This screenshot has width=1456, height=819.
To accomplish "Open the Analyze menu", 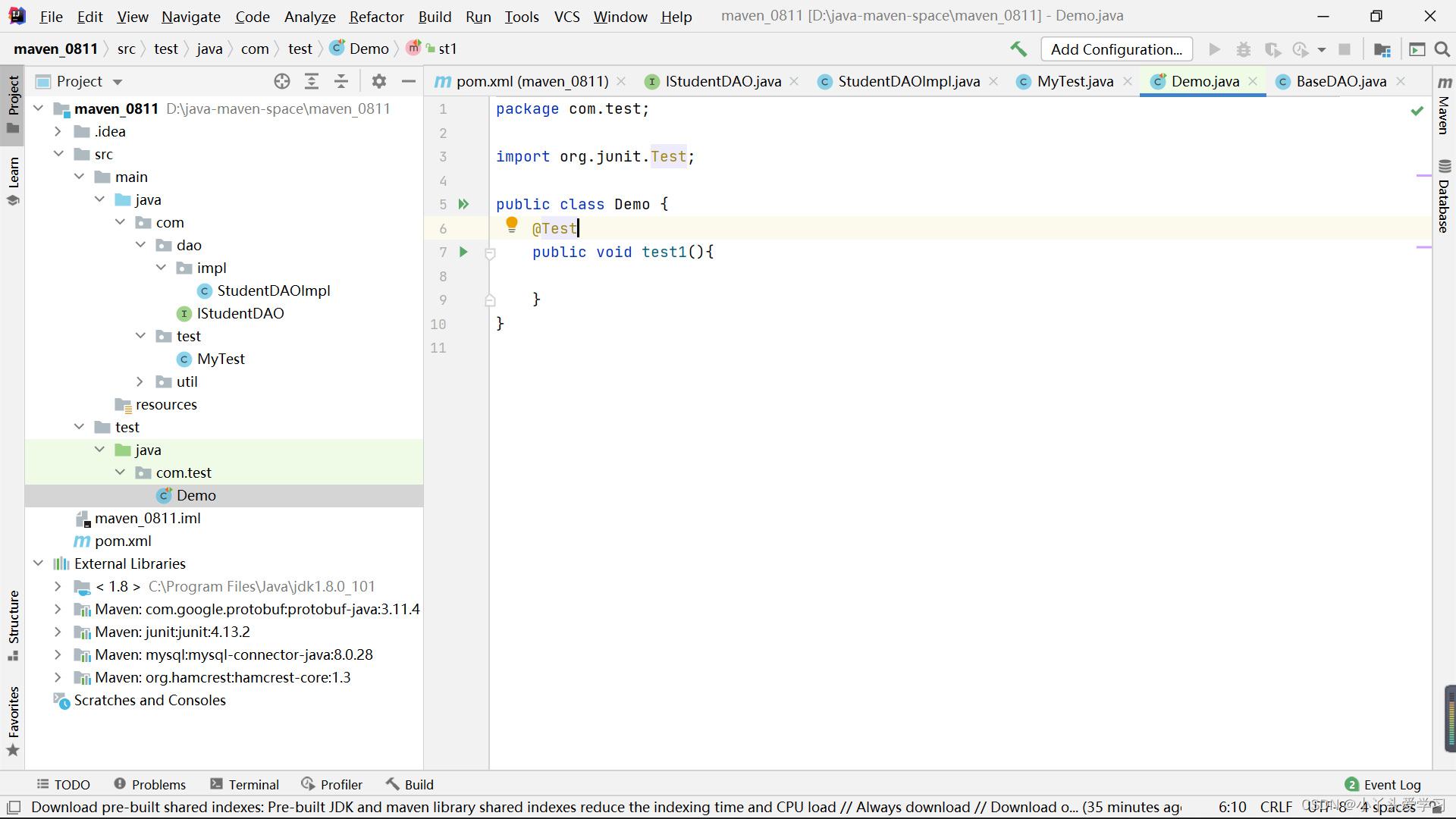I will tap(309, 16).
